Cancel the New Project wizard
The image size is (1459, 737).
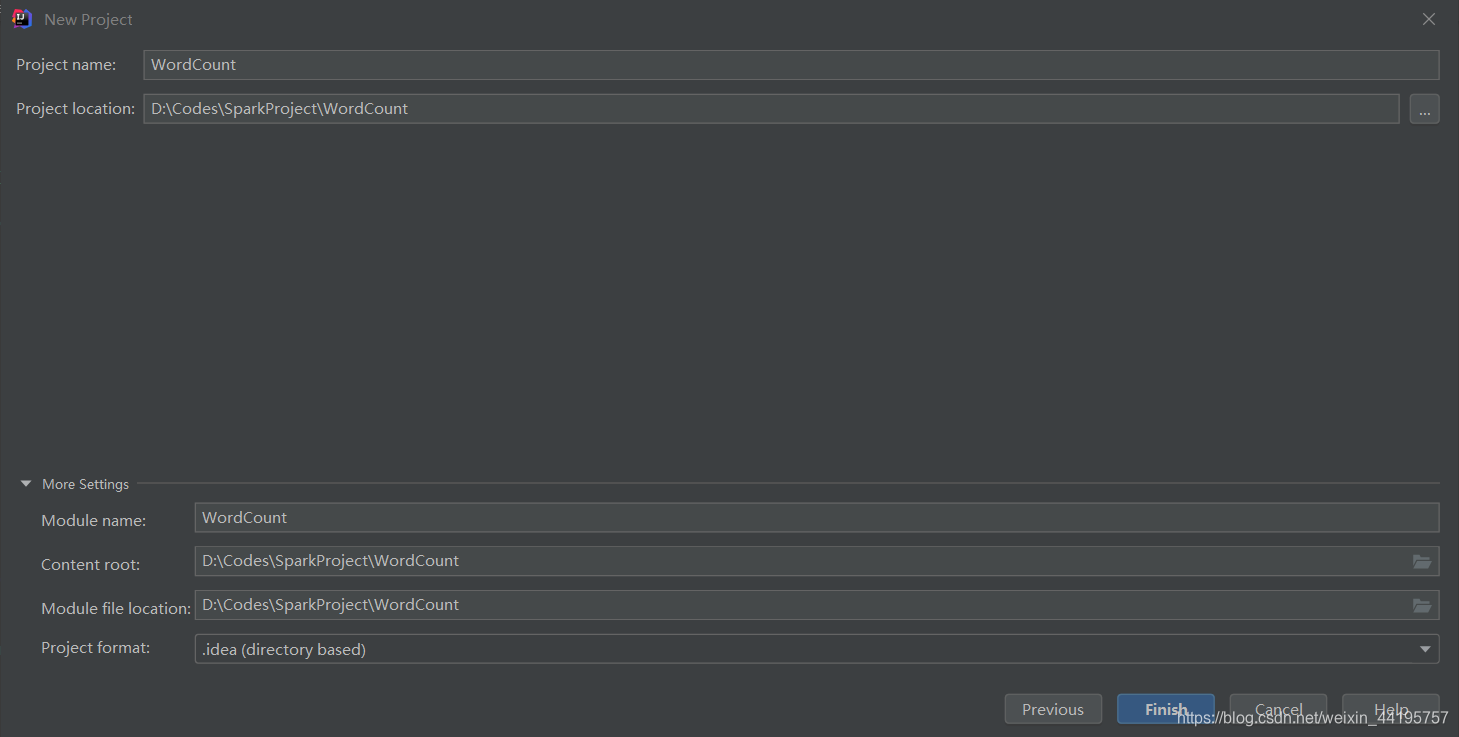pyautogui.click(x=1278, y=709)
